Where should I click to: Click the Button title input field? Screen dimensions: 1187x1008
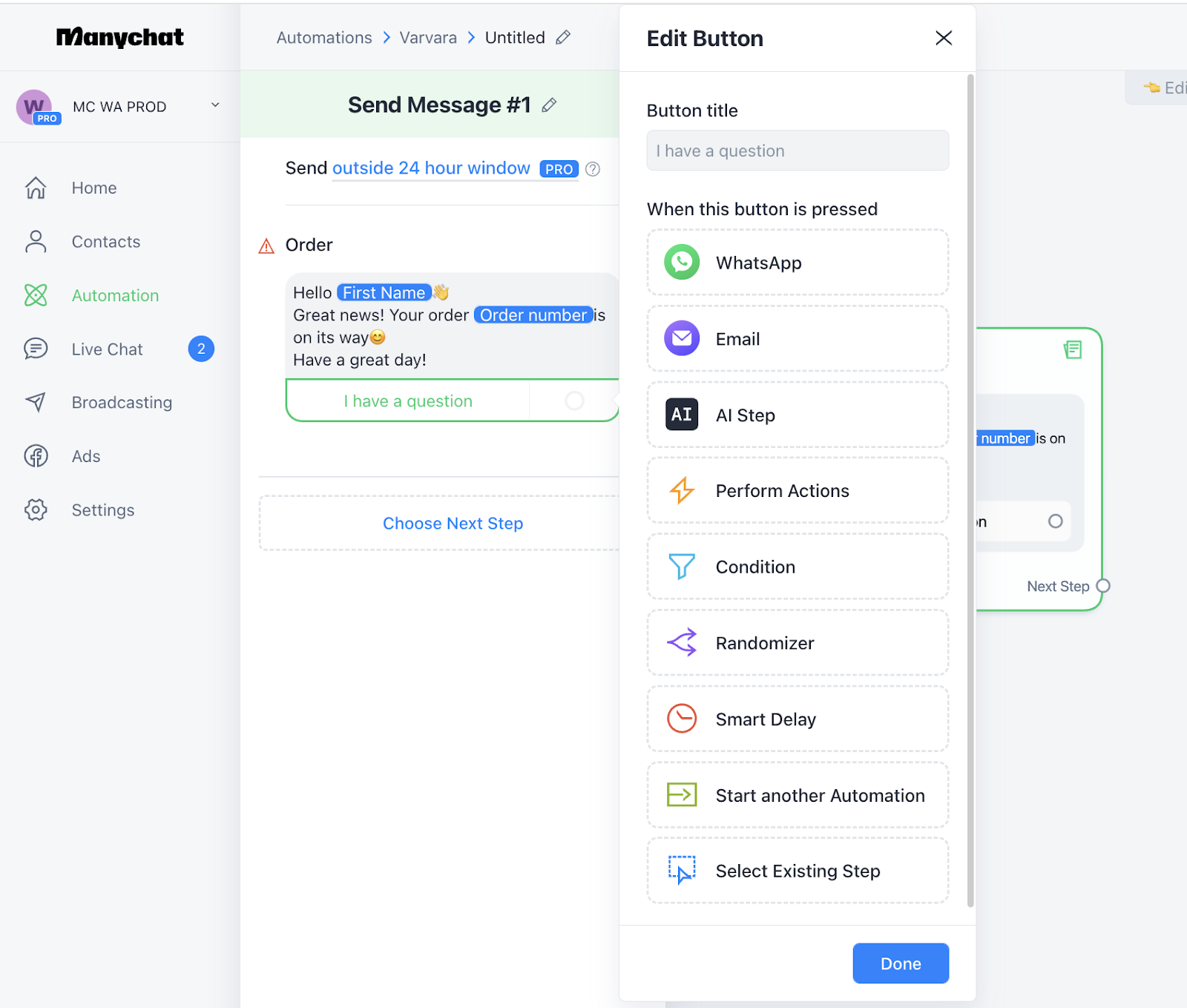point(797,151)
